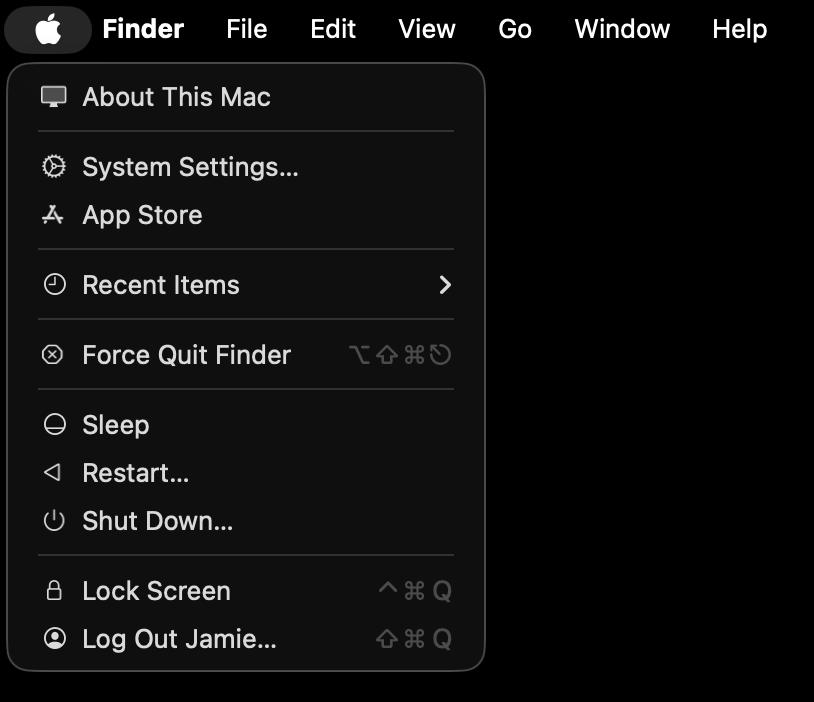Click the padlock icon next to Lock Screen
814x702 pixels.
(54, 590)
